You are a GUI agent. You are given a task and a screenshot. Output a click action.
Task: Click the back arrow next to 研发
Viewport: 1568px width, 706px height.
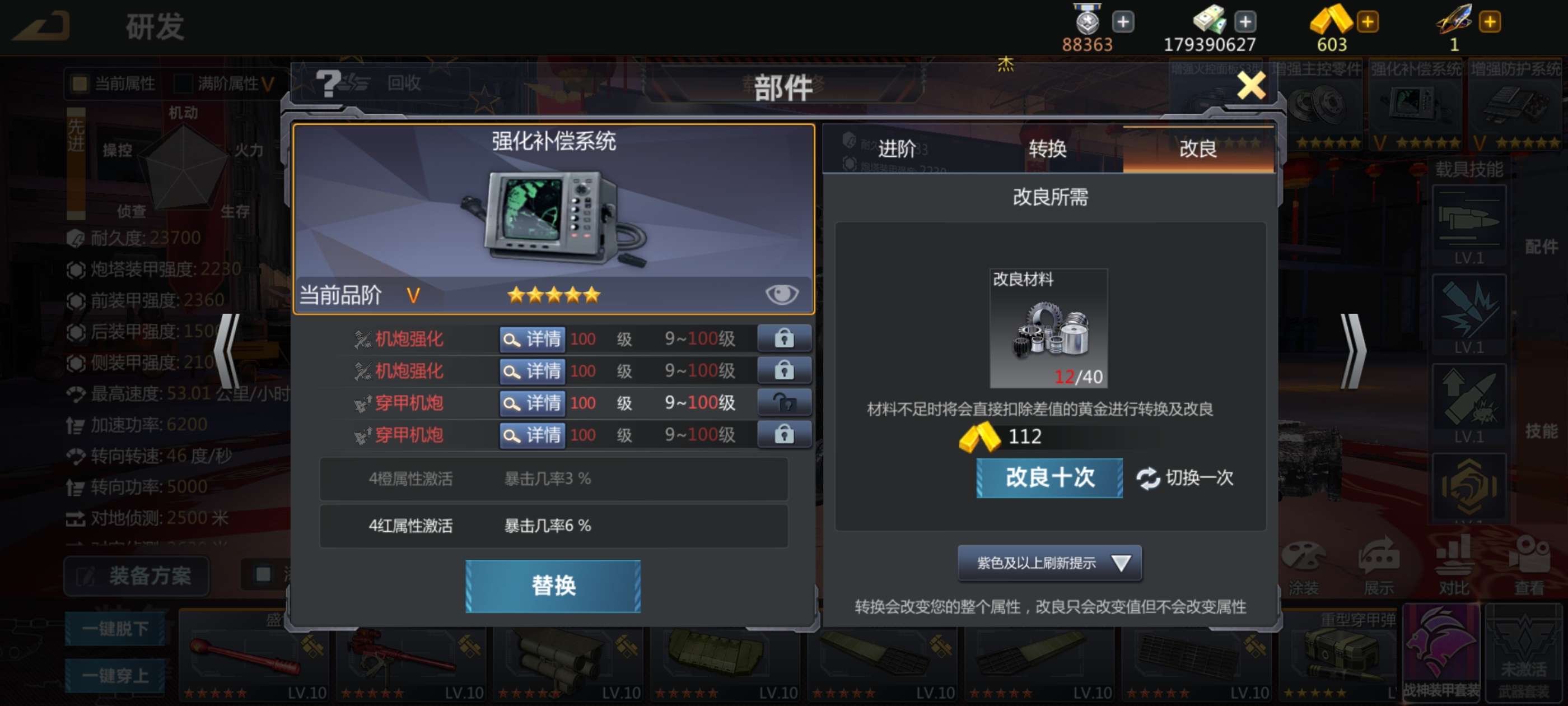coord(41,26)
